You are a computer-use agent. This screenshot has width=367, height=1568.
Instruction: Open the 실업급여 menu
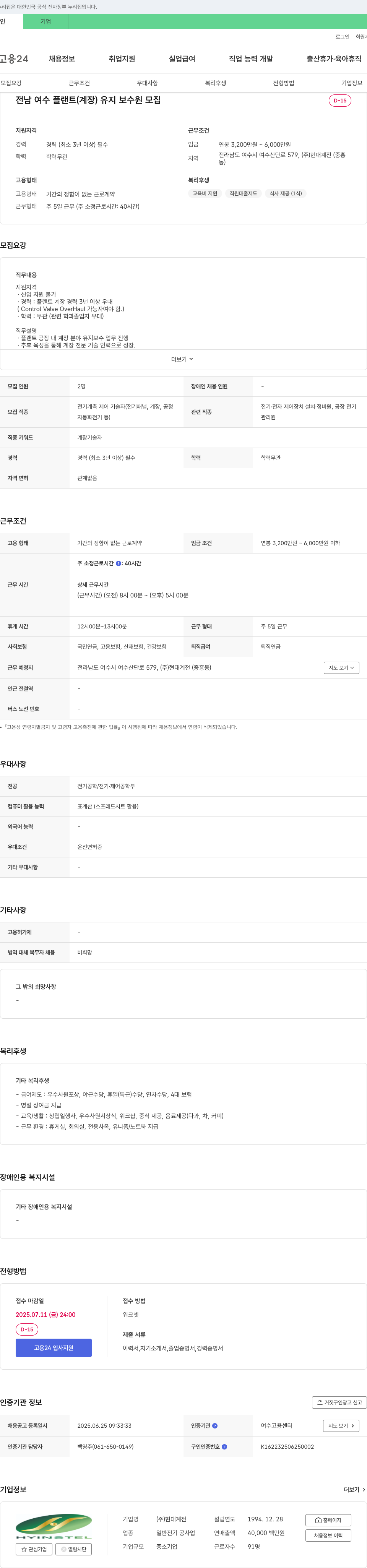[182, 59]
